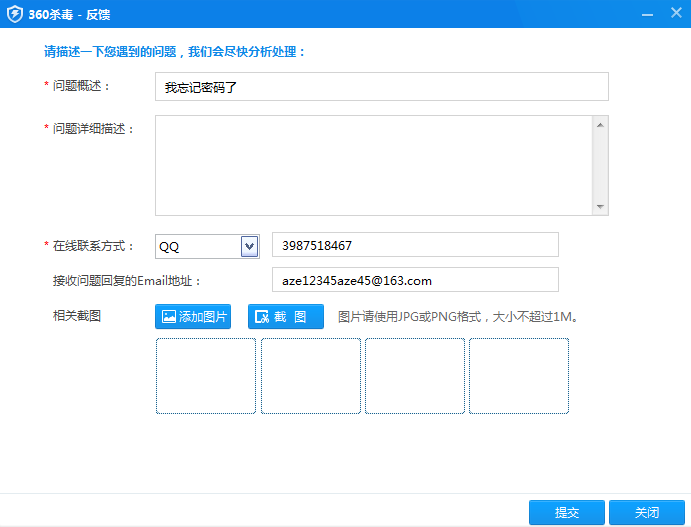Select the first empty screenshot slot
Screen dimensions: 691x527
point(206,376)
